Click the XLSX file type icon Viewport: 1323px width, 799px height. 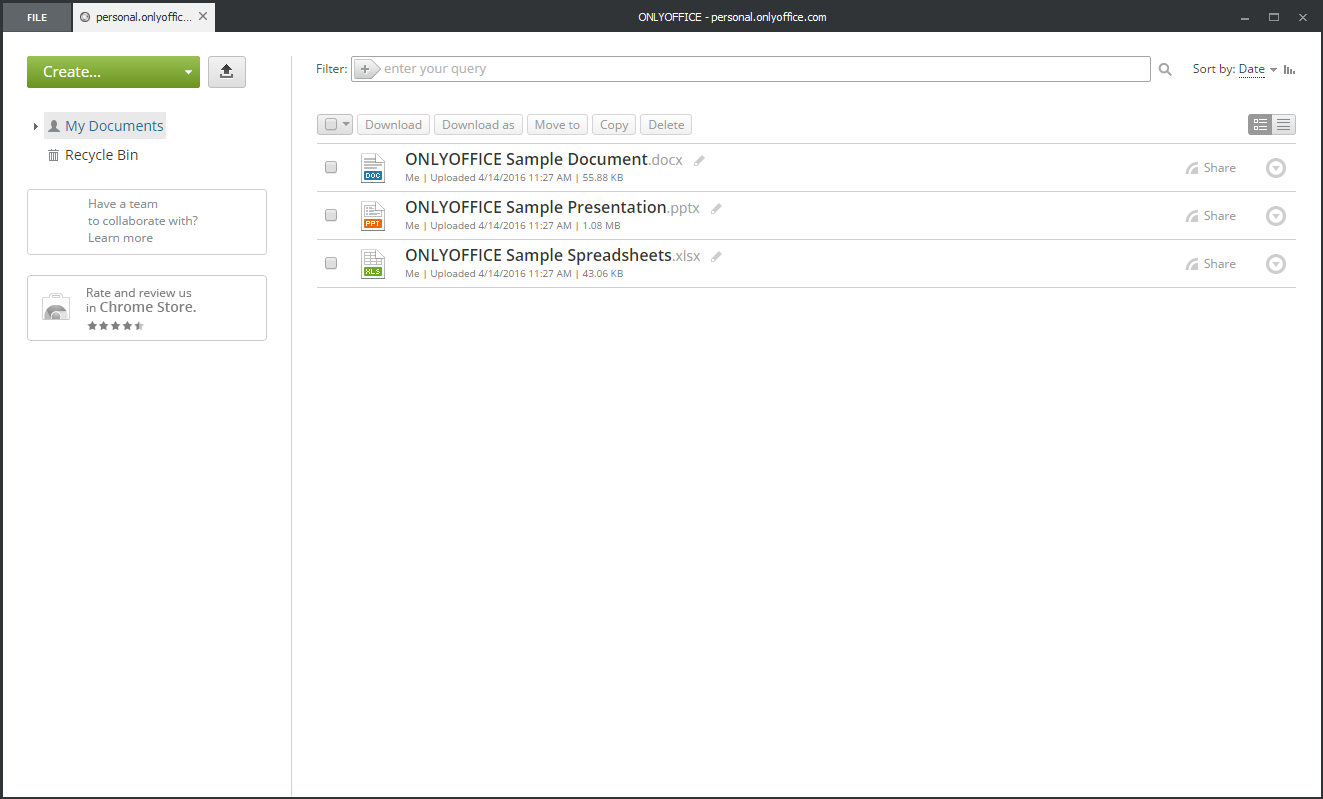pos(373,264)
